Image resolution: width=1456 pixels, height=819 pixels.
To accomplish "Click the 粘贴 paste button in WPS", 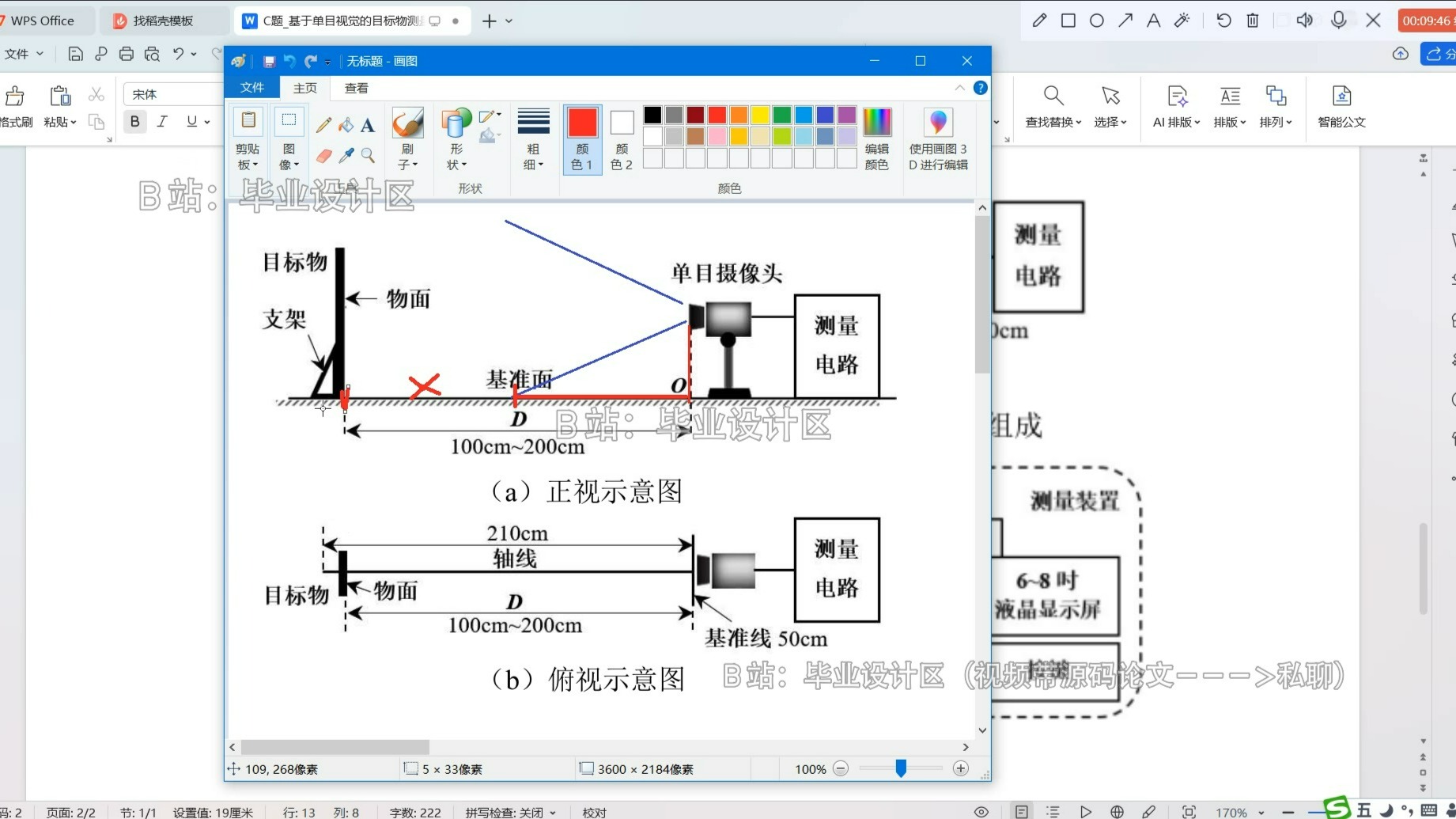I will 59,107.
